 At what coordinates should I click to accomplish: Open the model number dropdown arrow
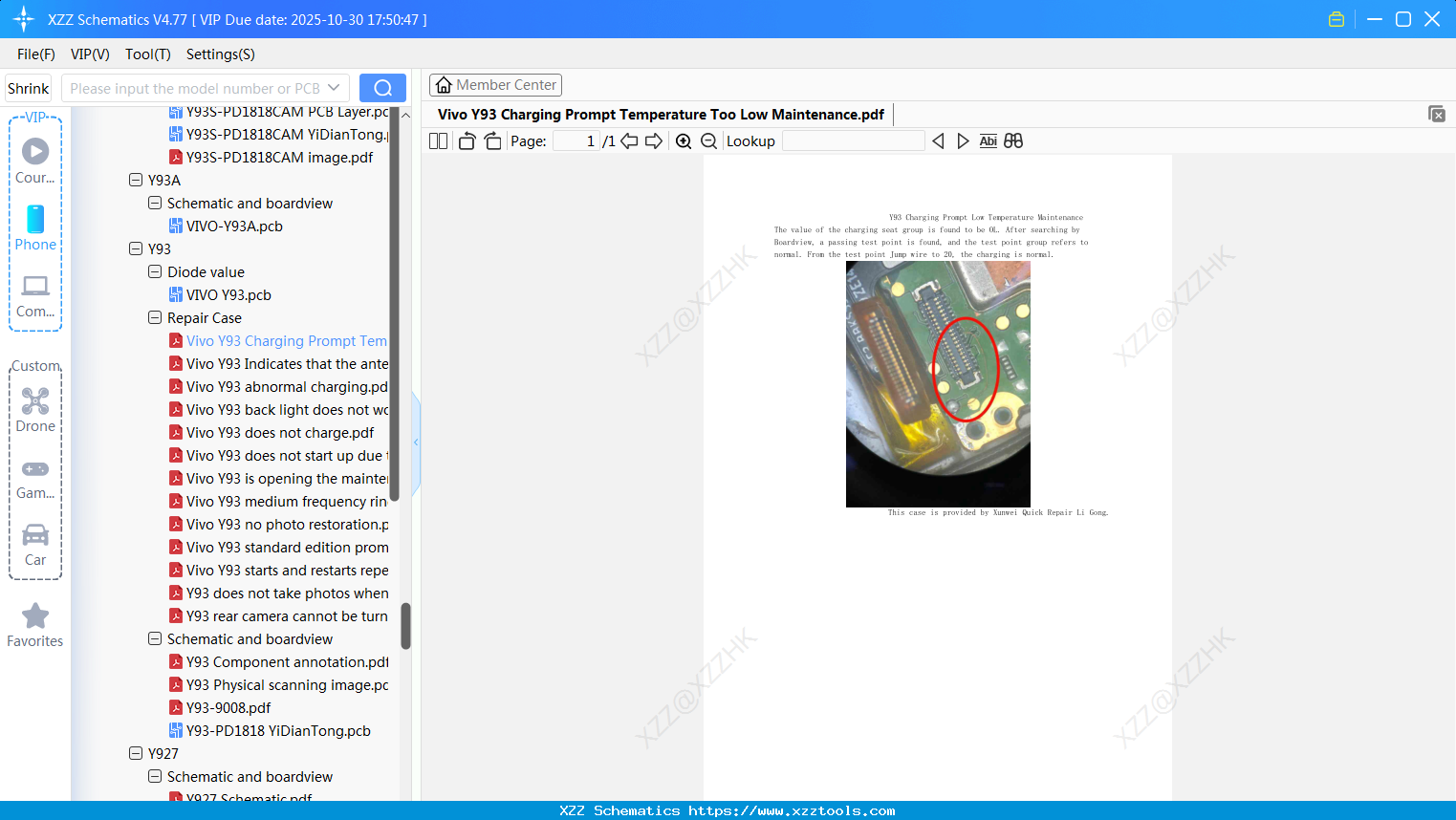tap(334, 88)
